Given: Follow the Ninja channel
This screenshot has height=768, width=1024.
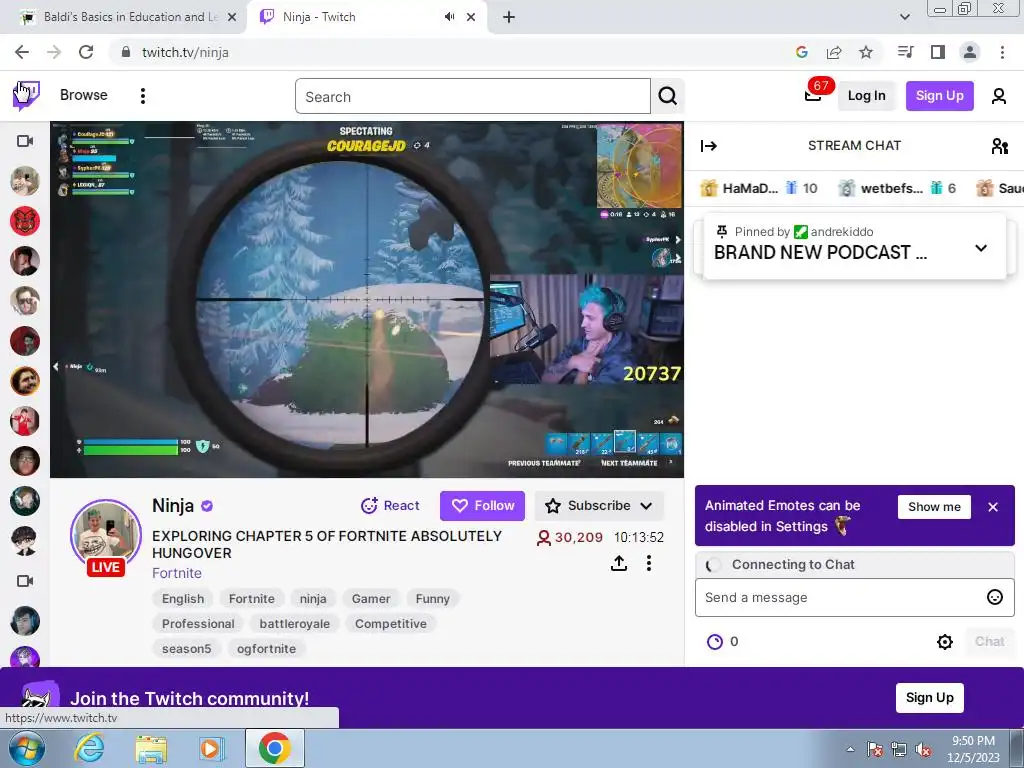Looking at the screenshot, I should 482,505.
